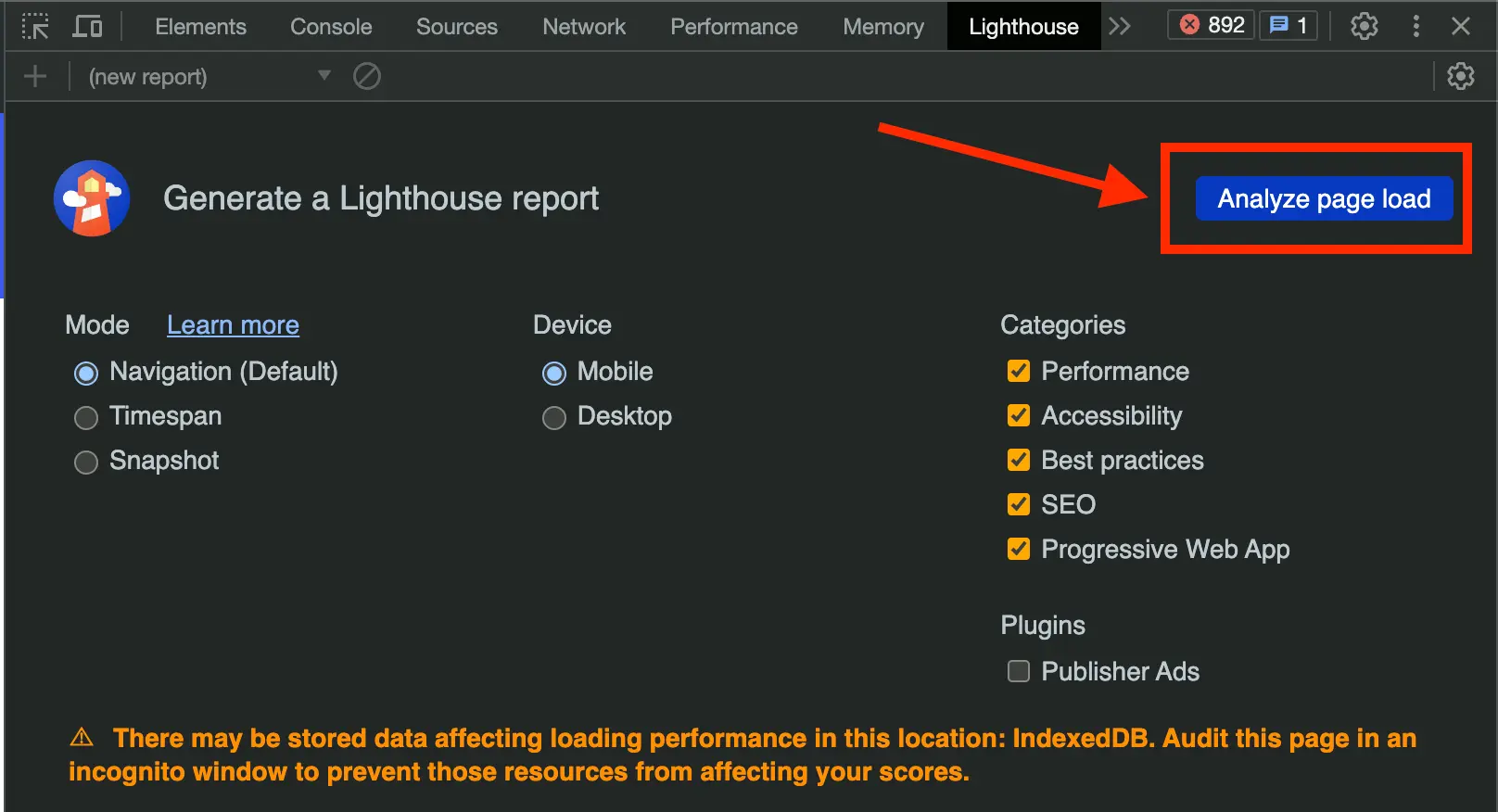Open the Learn more link
Viewport: 1498px width, 812px height.
click(x=233, y=325)
